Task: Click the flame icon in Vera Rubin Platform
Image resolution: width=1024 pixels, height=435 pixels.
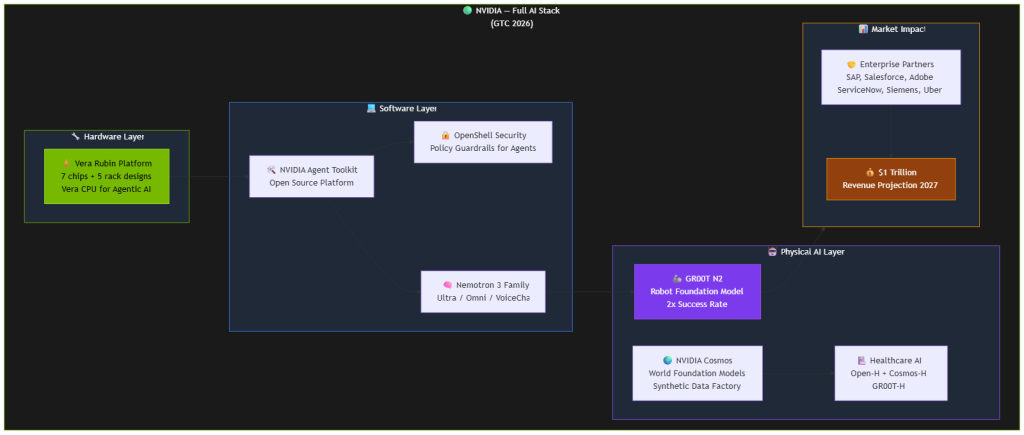Action: [67, 164]
